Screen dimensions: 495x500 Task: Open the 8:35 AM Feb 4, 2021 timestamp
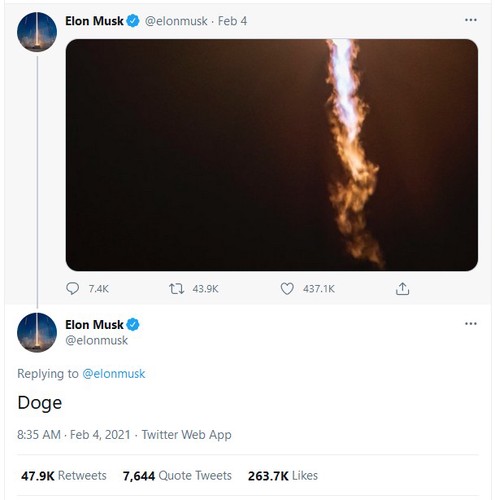[x=74, y=435]
